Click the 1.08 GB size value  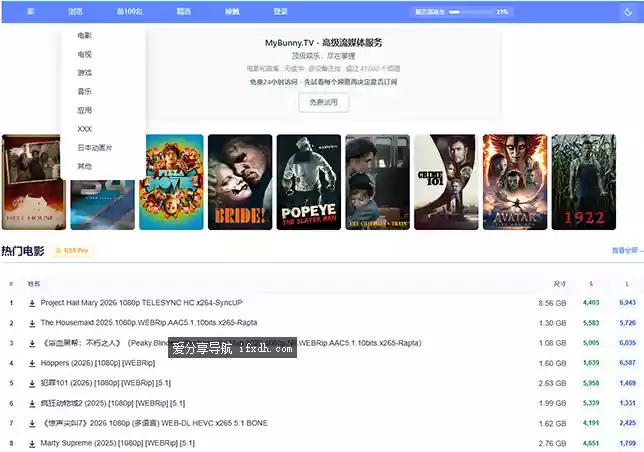[x=552, y=343]
